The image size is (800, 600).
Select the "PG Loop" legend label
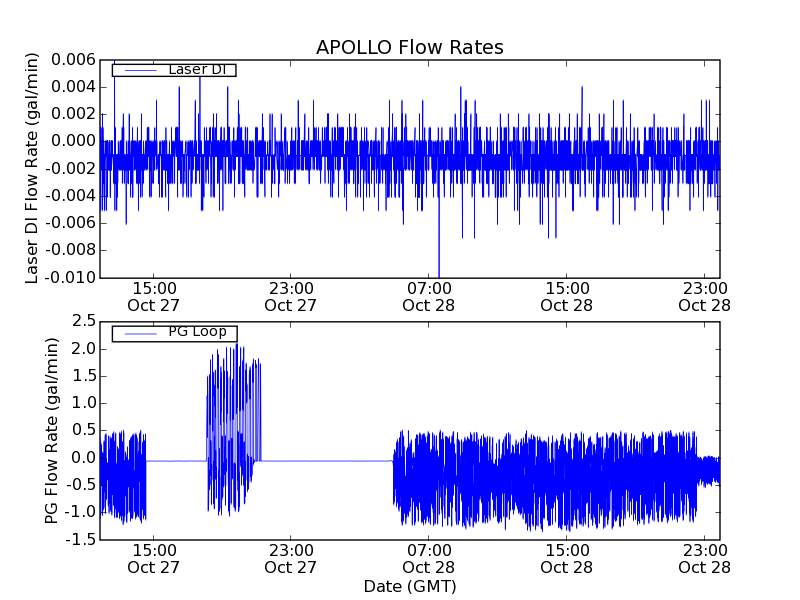click(197, 333)
